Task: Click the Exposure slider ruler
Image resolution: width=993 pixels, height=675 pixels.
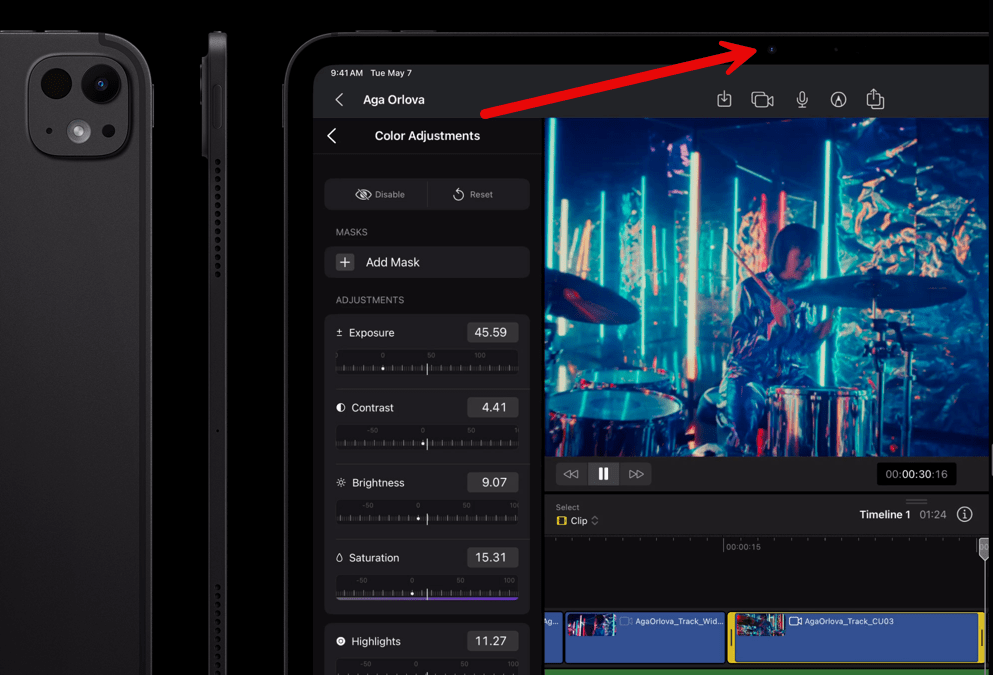Action: click(x=427, y=363)
